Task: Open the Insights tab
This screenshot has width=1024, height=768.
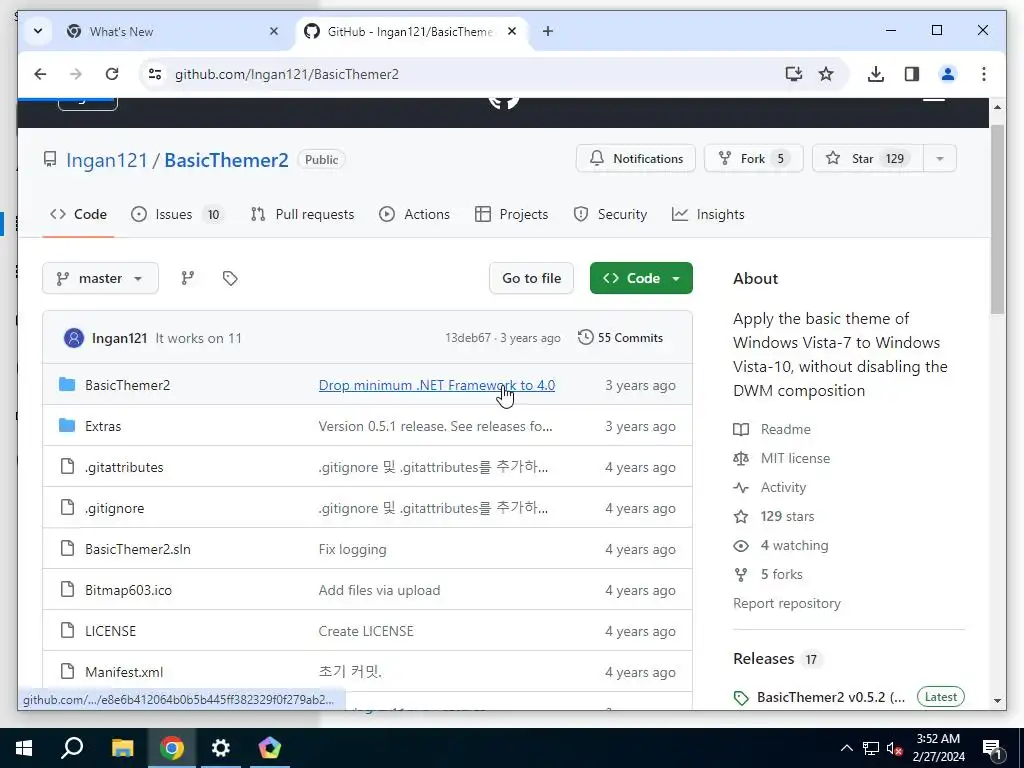Action: pos(709,214)
